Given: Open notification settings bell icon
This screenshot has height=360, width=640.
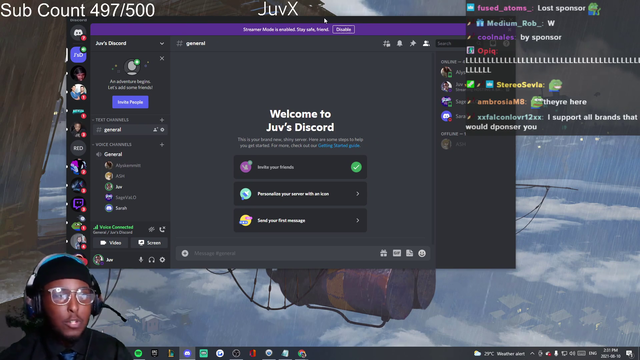Looking at the screenshot, I should click(x=400, y=43).
